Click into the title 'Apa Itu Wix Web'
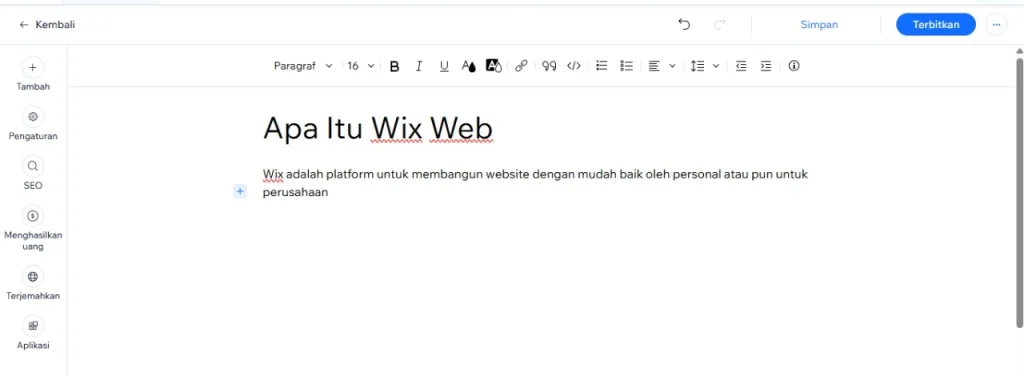1024x376 pixels. [x=377, y=128]
